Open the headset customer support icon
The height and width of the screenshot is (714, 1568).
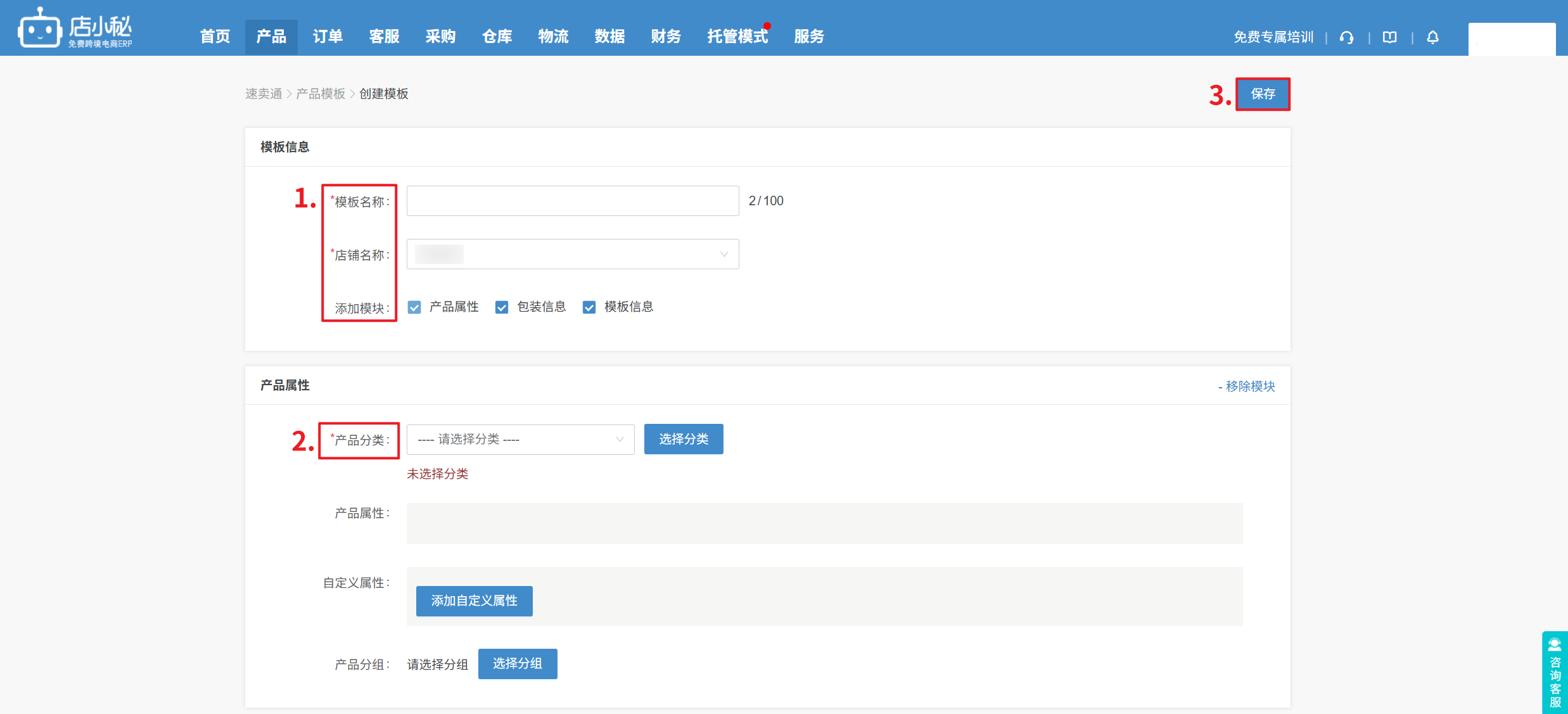tap(1346, 37)
